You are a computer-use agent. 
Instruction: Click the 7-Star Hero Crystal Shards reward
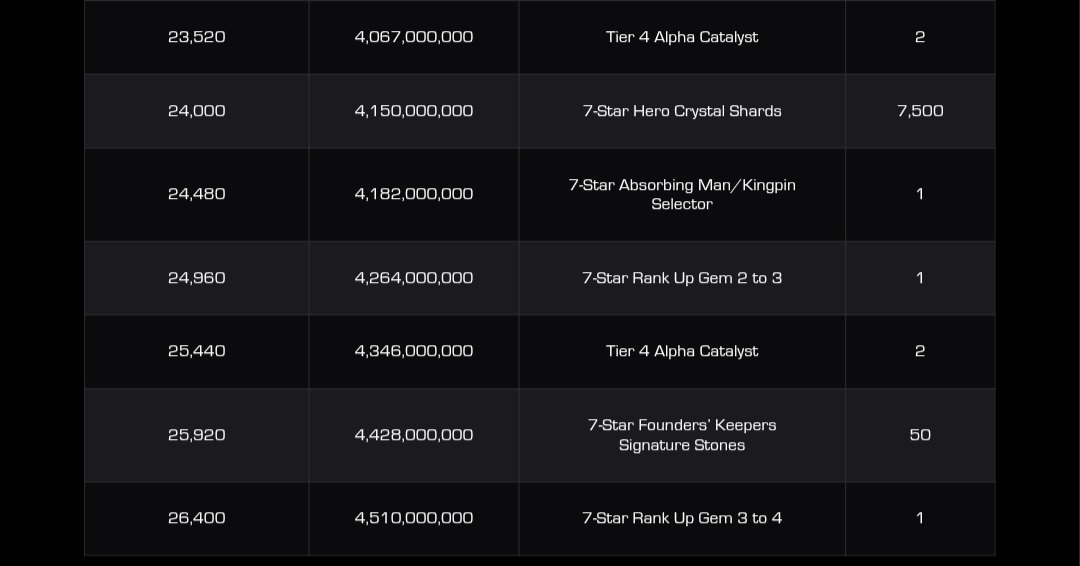click(682, 111)
